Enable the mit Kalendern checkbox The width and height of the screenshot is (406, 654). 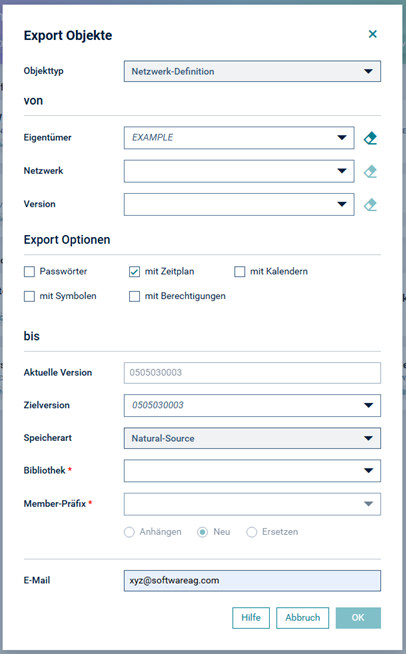click(x=240, y=272)
